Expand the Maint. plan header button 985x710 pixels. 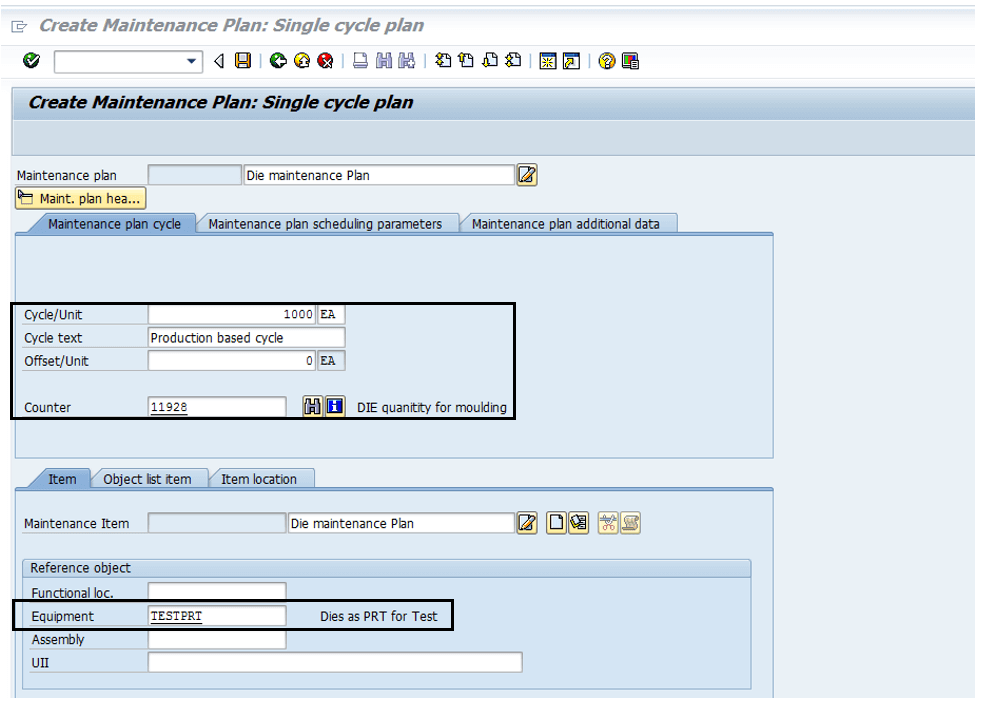tap(80, 197)
